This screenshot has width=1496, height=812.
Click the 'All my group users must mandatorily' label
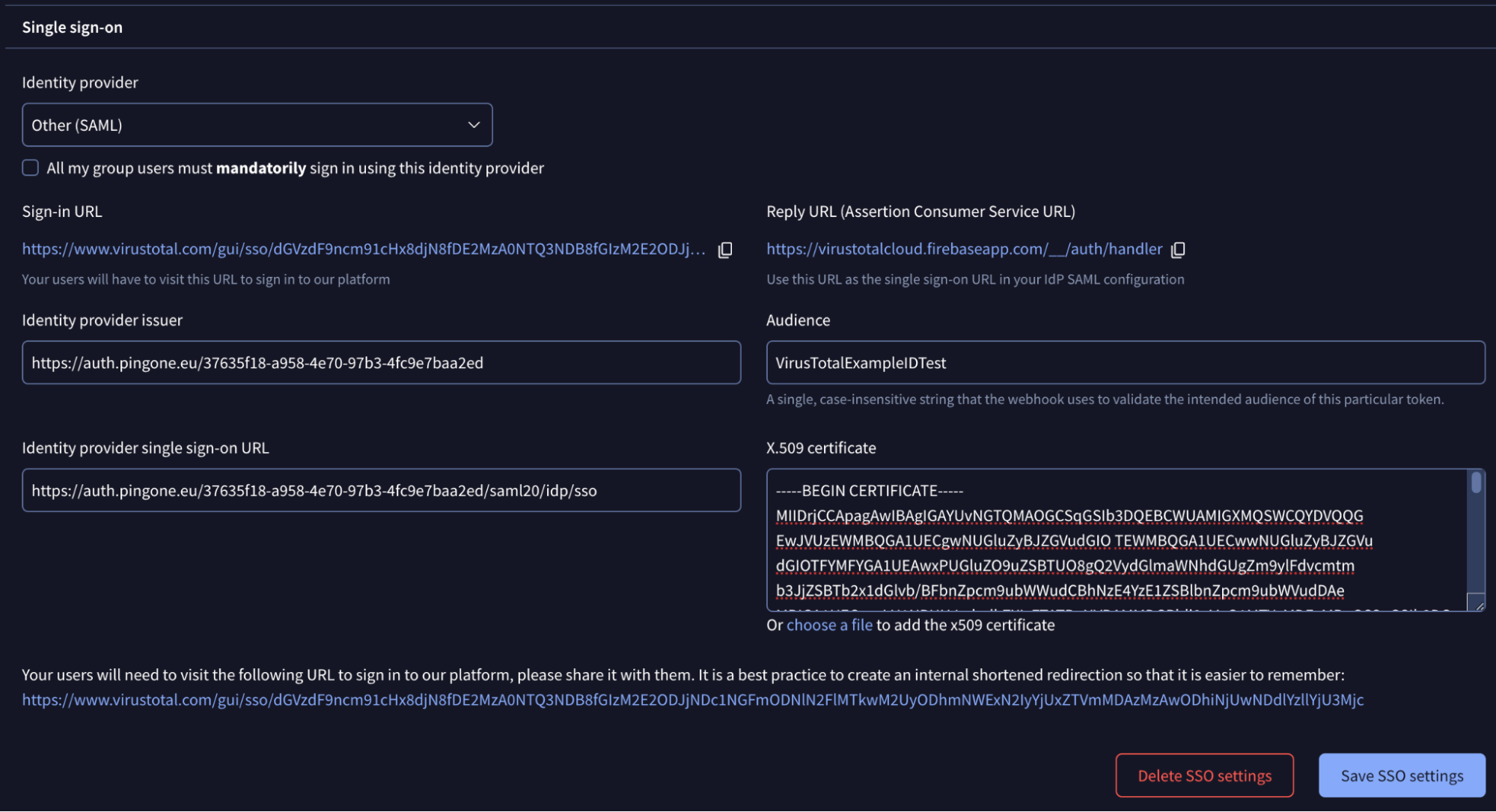[295, 168]
